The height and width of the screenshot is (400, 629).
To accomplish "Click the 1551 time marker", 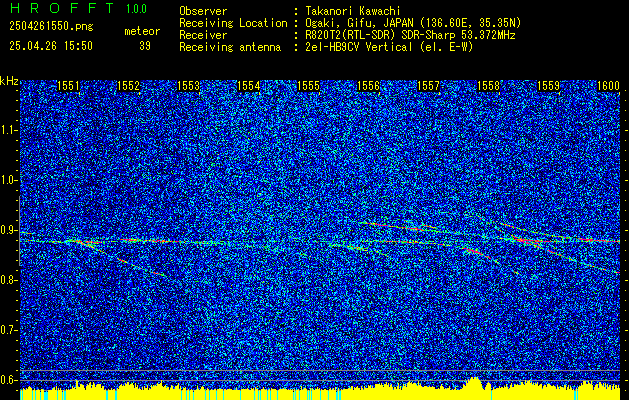I will 68,86.
